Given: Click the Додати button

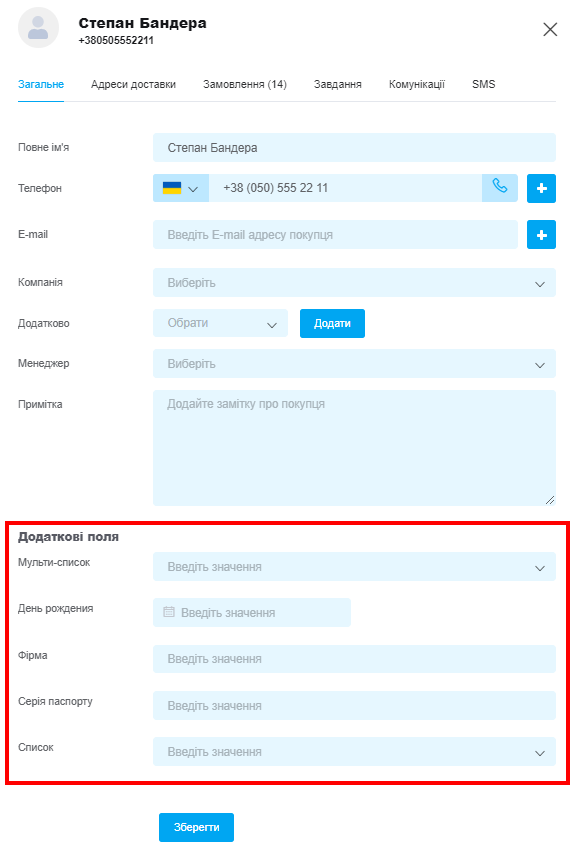Looking at the screenshot, I should 332,323.
